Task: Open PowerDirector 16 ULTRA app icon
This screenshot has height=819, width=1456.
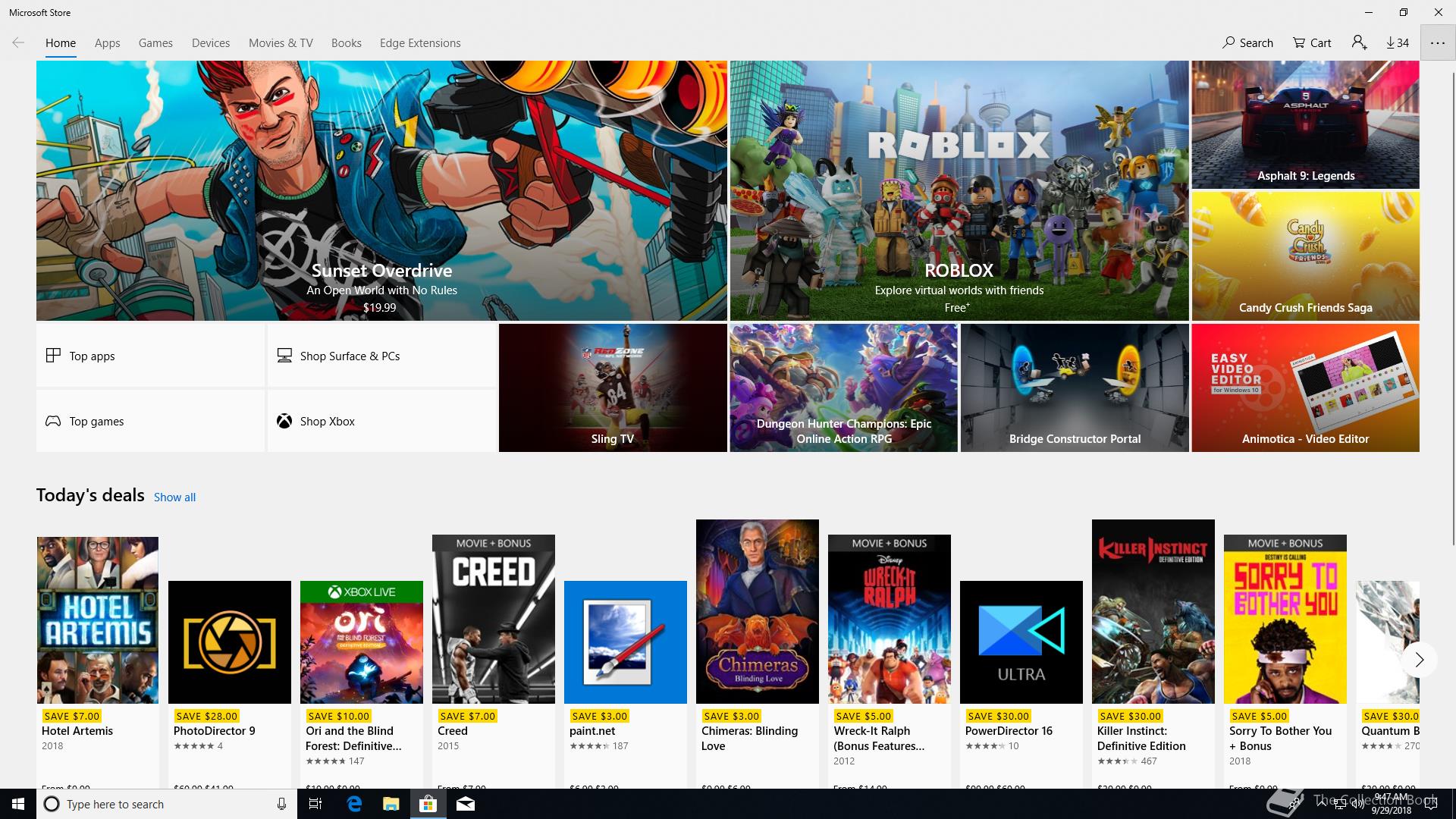Action: pos(1021,642)
